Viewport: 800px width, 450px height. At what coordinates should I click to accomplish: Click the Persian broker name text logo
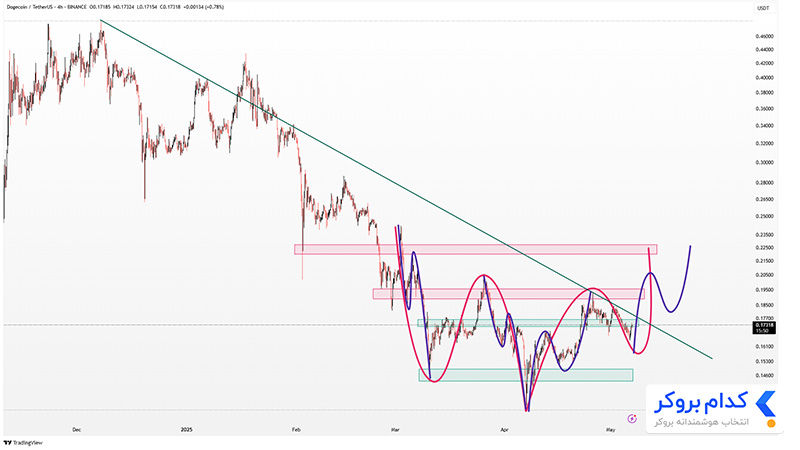[701, 403]
